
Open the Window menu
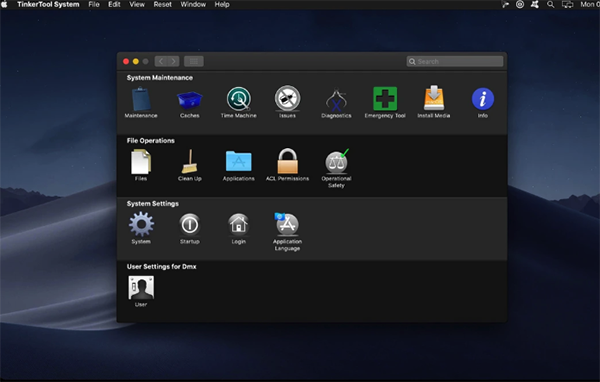point(193,5)
